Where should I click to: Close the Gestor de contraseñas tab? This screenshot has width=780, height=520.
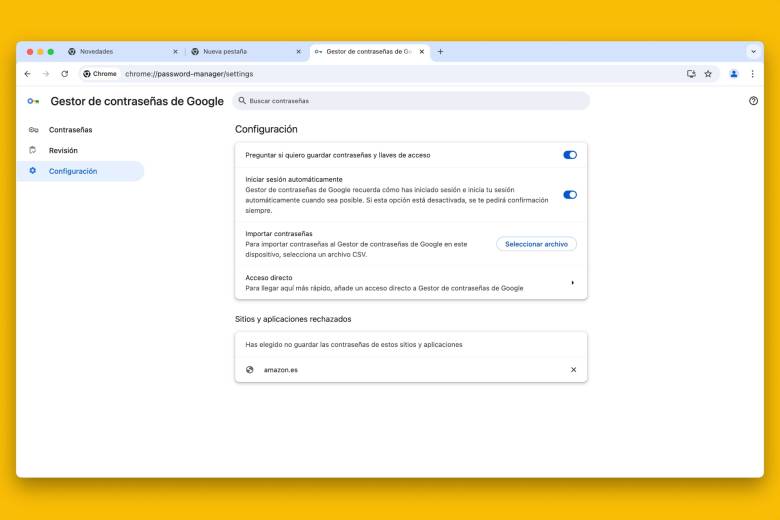coord(421,51)
